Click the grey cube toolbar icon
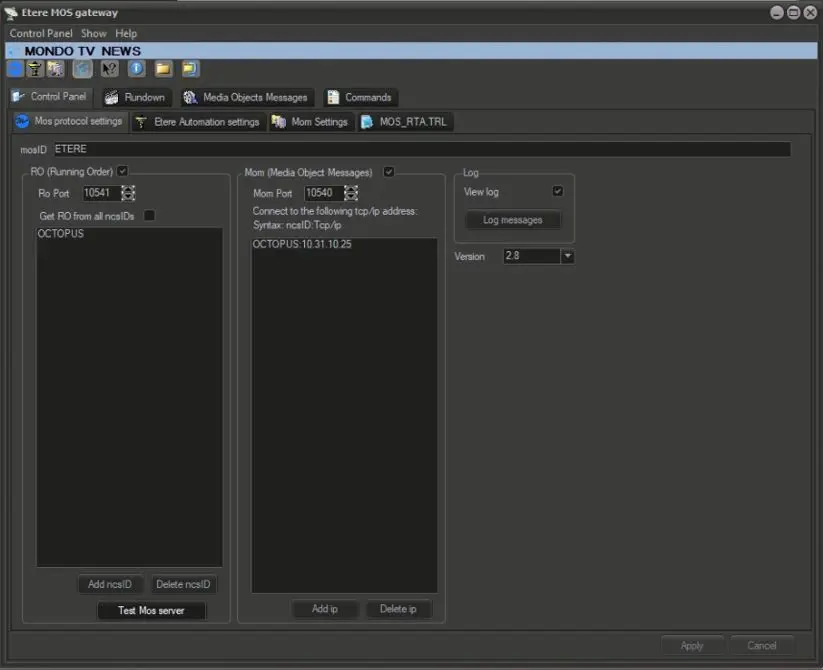 [83, 69]
